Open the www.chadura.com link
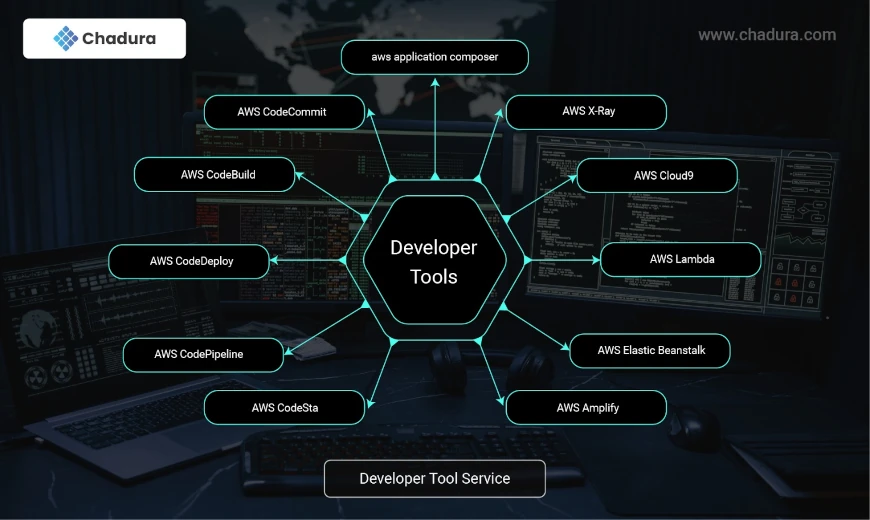The width and height of the screenshot is (870, 520). pos(767,35)
